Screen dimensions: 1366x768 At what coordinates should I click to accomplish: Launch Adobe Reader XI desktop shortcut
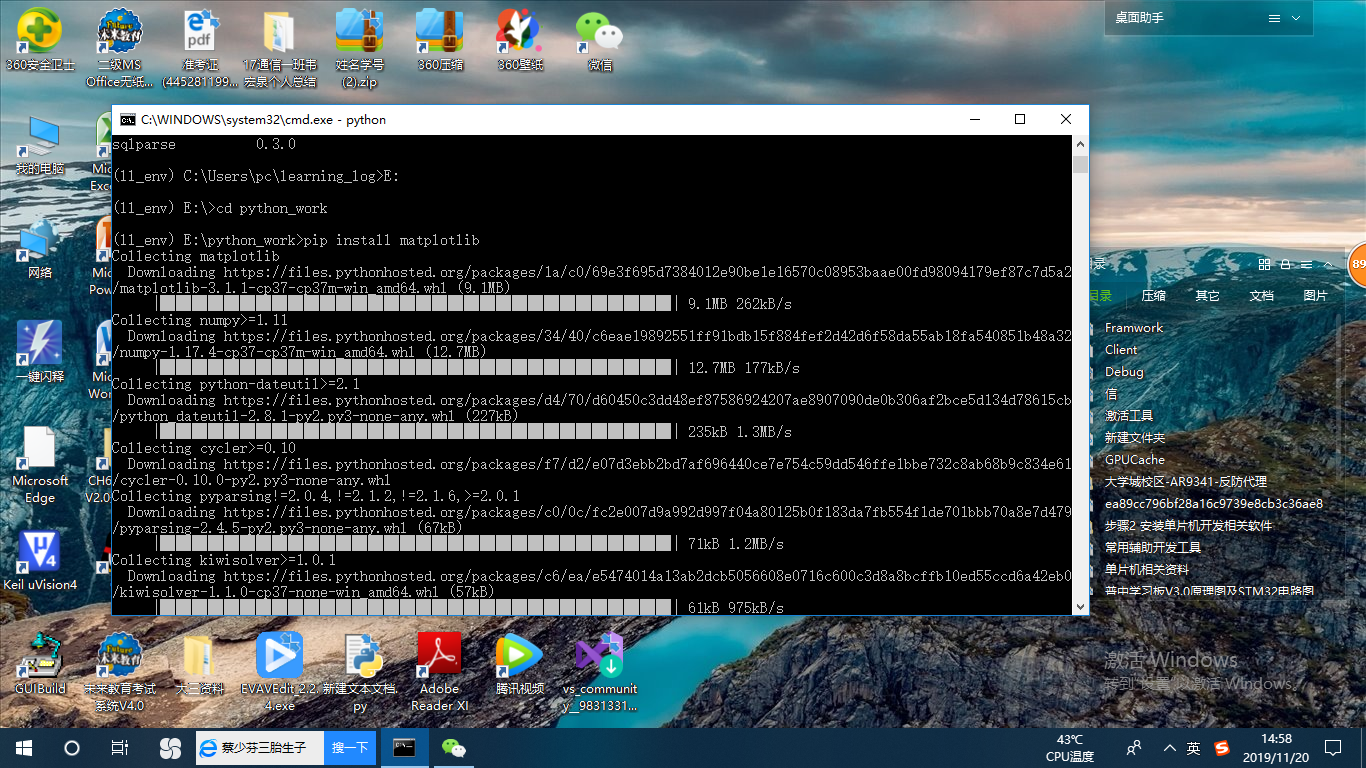440,672
